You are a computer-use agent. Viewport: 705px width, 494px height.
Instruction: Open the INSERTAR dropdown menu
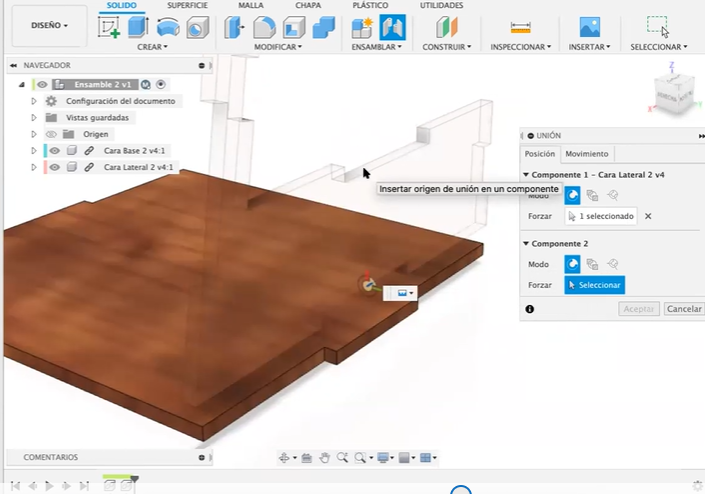tap(589, 47)
